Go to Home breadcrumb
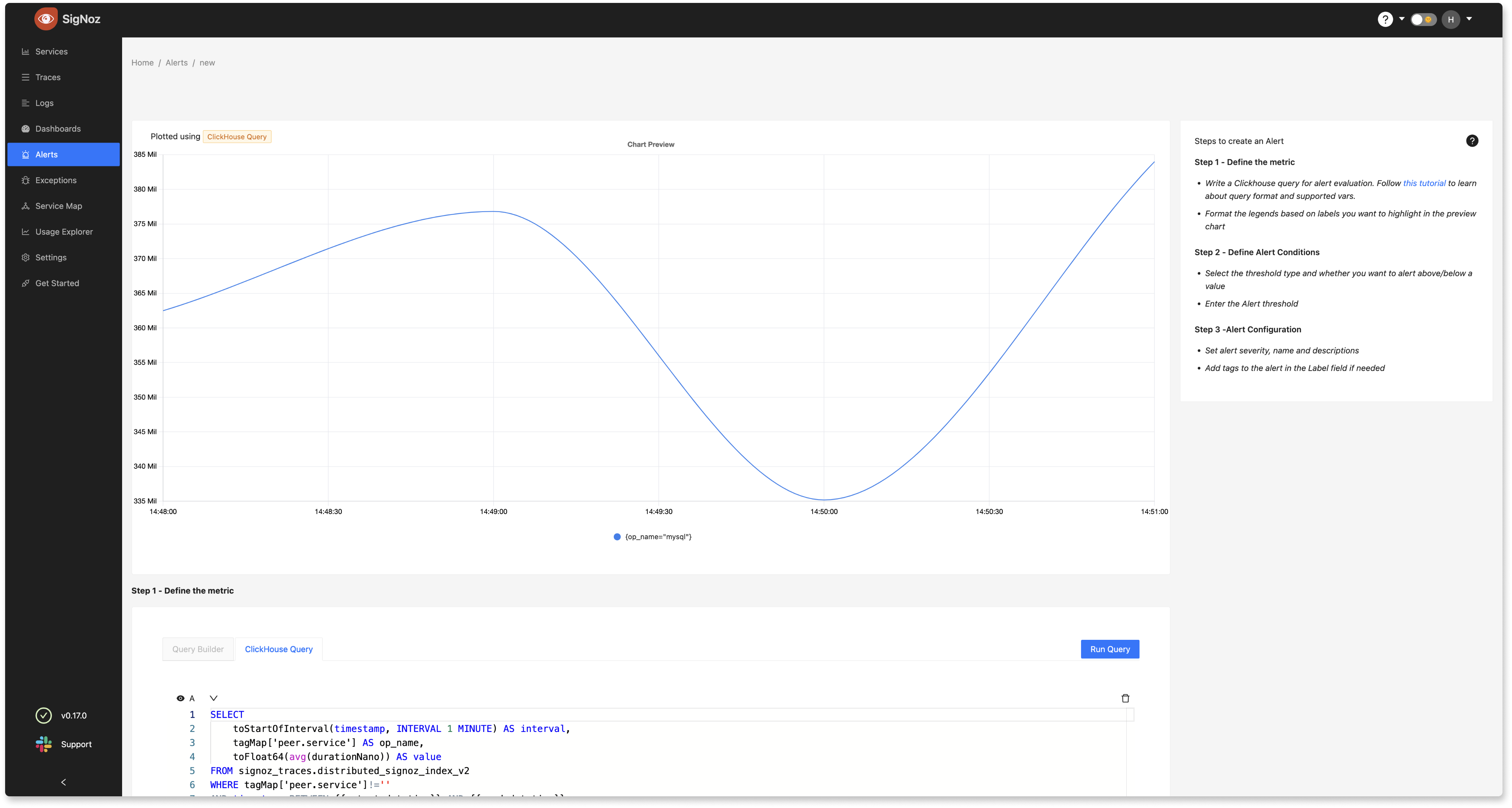1512x808 pixels. [x=143, y=63]
